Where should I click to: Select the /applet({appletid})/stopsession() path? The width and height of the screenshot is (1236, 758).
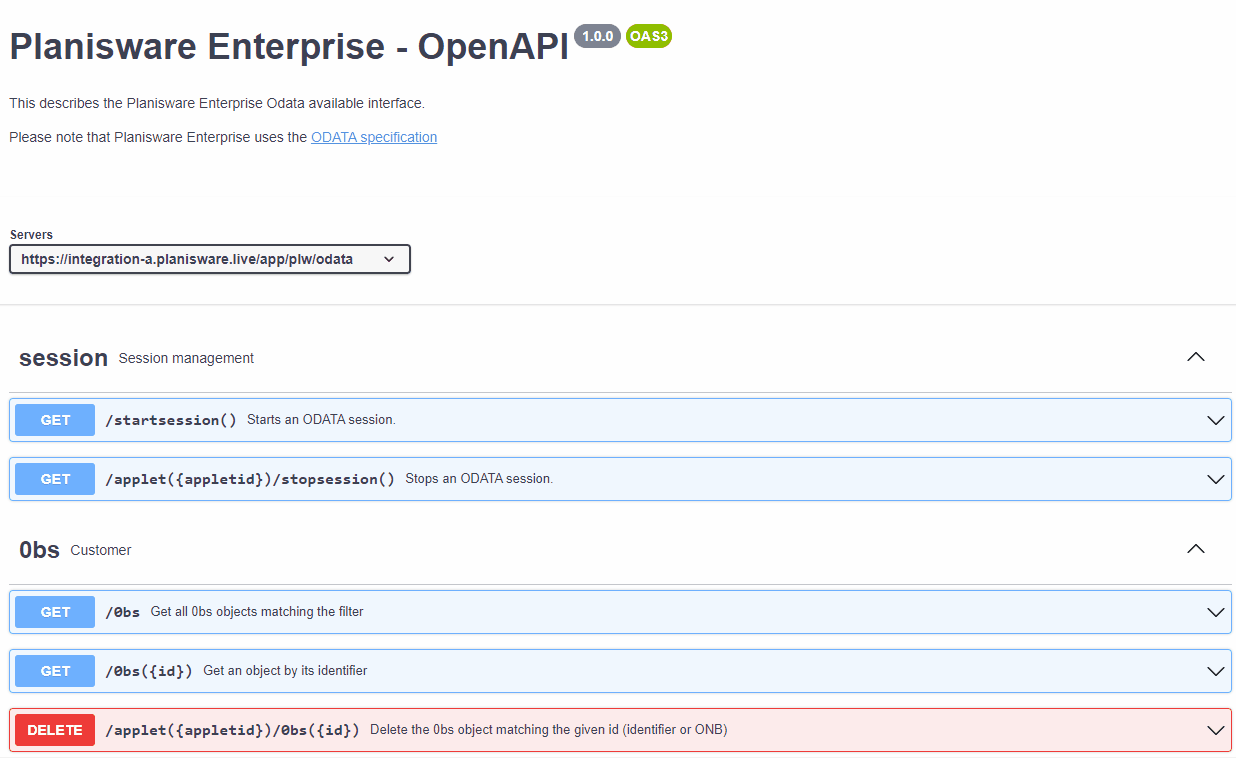[x=250, y=479]
